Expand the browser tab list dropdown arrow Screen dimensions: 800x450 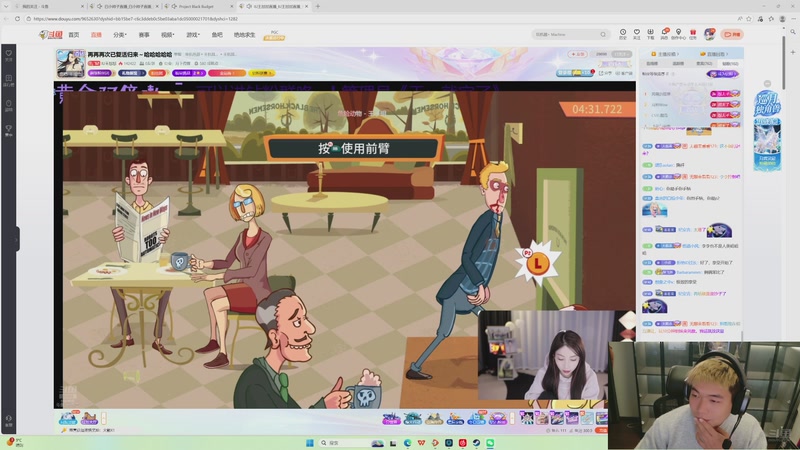point(6,6)
